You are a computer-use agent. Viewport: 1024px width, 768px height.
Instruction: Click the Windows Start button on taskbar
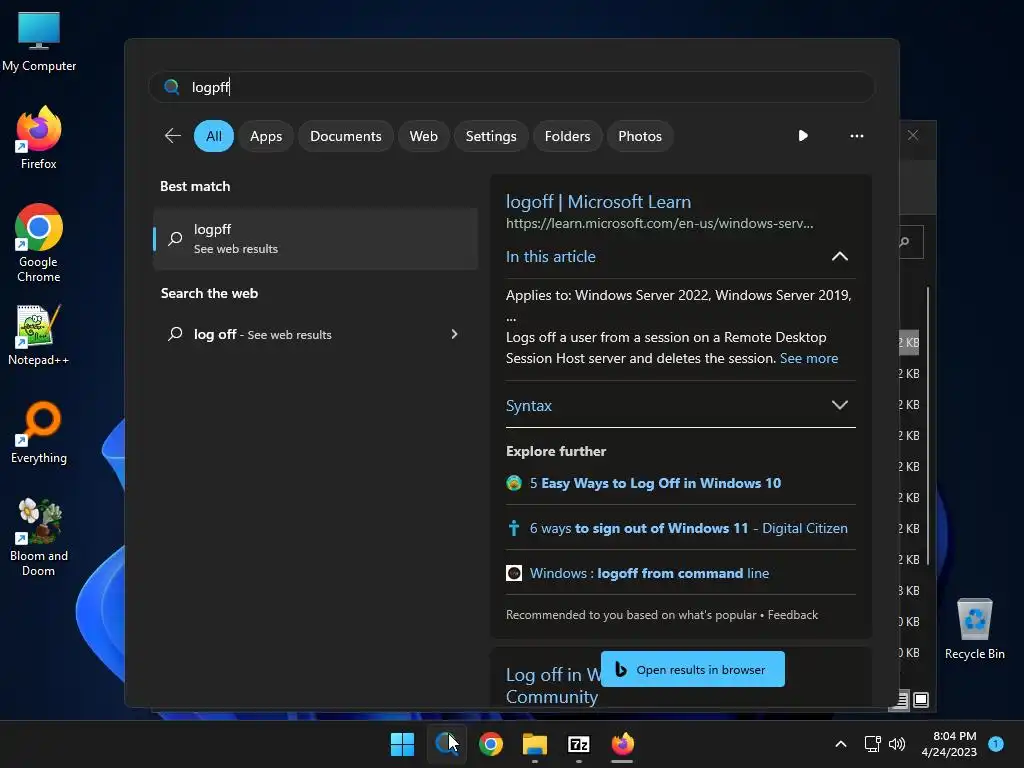pos(402,744)
